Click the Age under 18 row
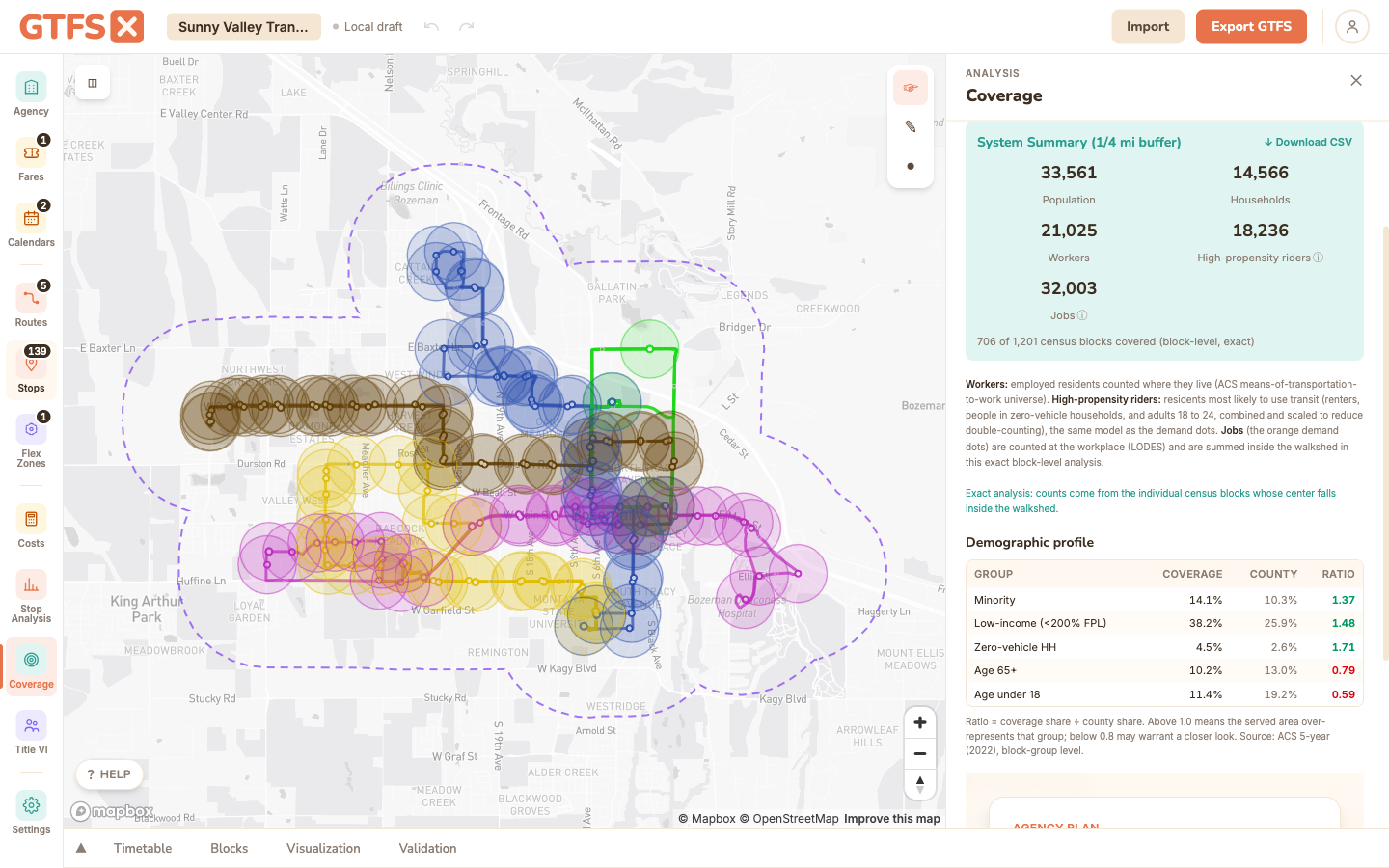Screen dimensions: 1389x868 (x=1164, y=694)
